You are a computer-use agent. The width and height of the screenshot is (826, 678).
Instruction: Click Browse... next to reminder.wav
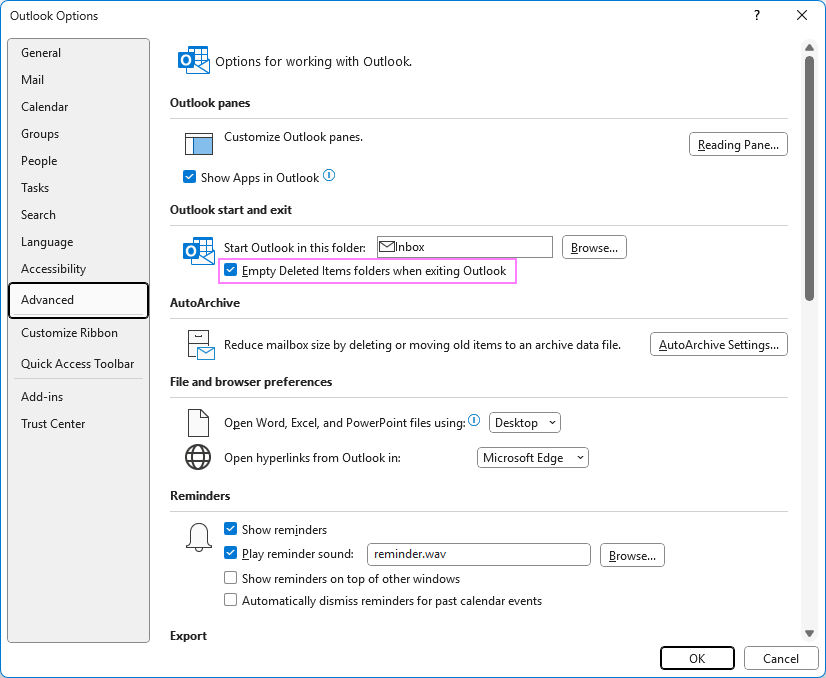coord(632,555)
